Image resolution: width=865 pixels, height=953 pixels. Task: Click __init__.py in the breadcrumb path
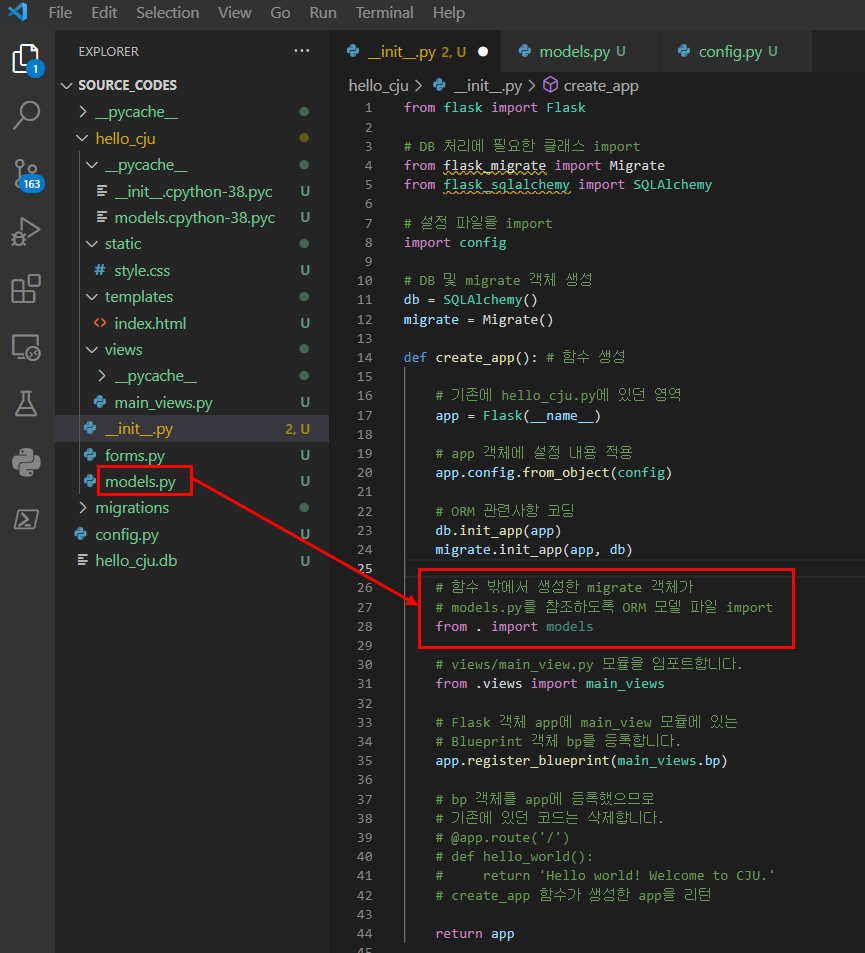[x=488, y=86]
